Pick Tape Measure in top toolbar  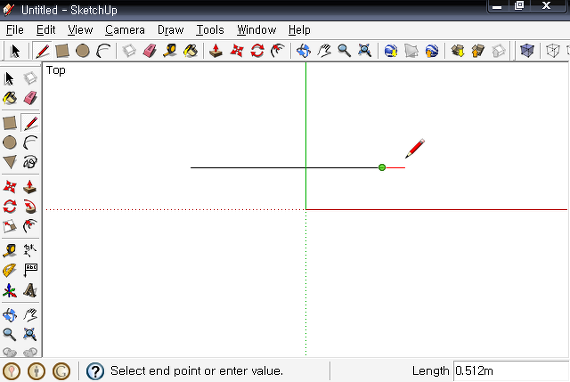[x=170, y=51]
